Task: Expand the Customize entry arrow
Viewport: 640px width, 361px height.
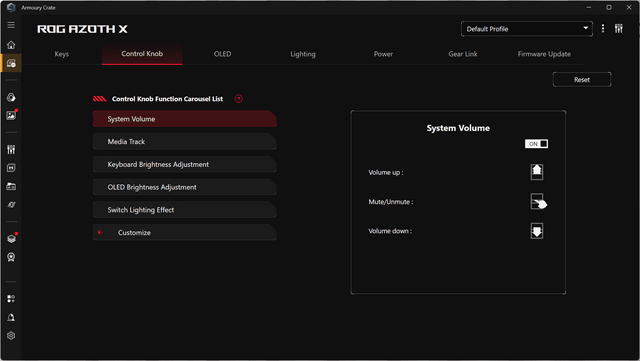Action: coord(100,232)
